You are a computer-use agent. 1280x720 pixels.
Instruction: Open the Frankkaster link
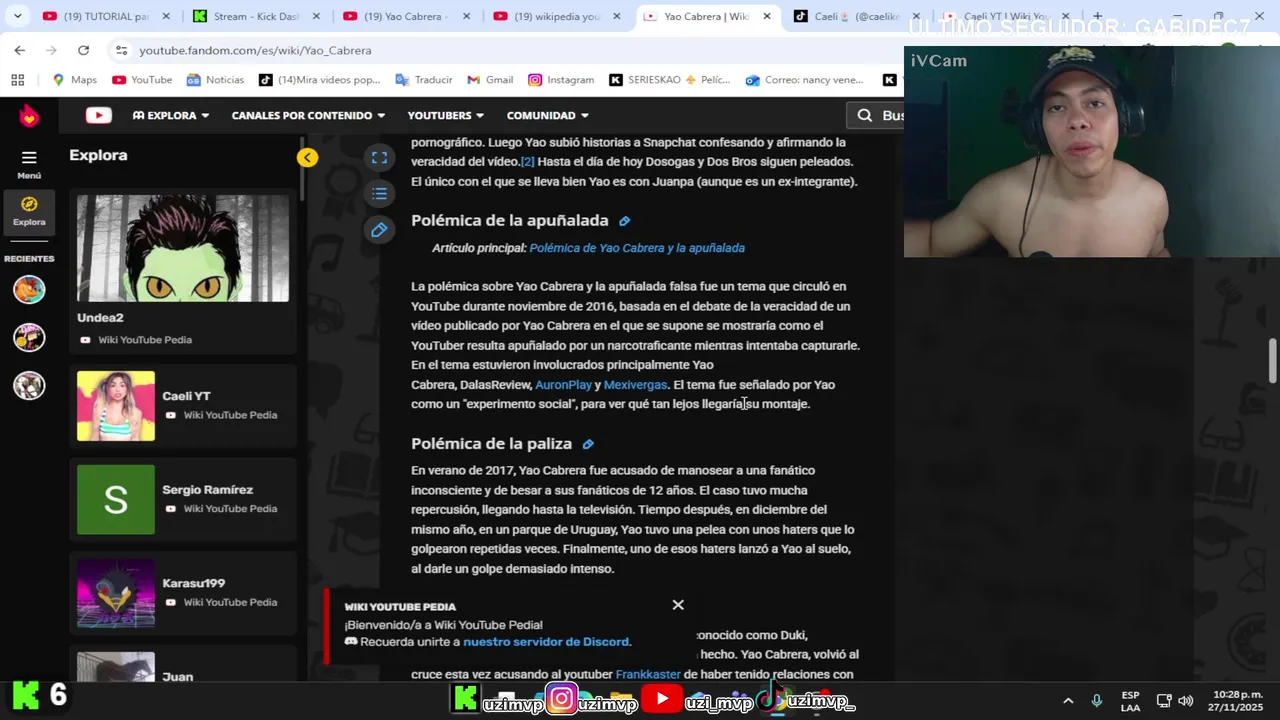648,675
